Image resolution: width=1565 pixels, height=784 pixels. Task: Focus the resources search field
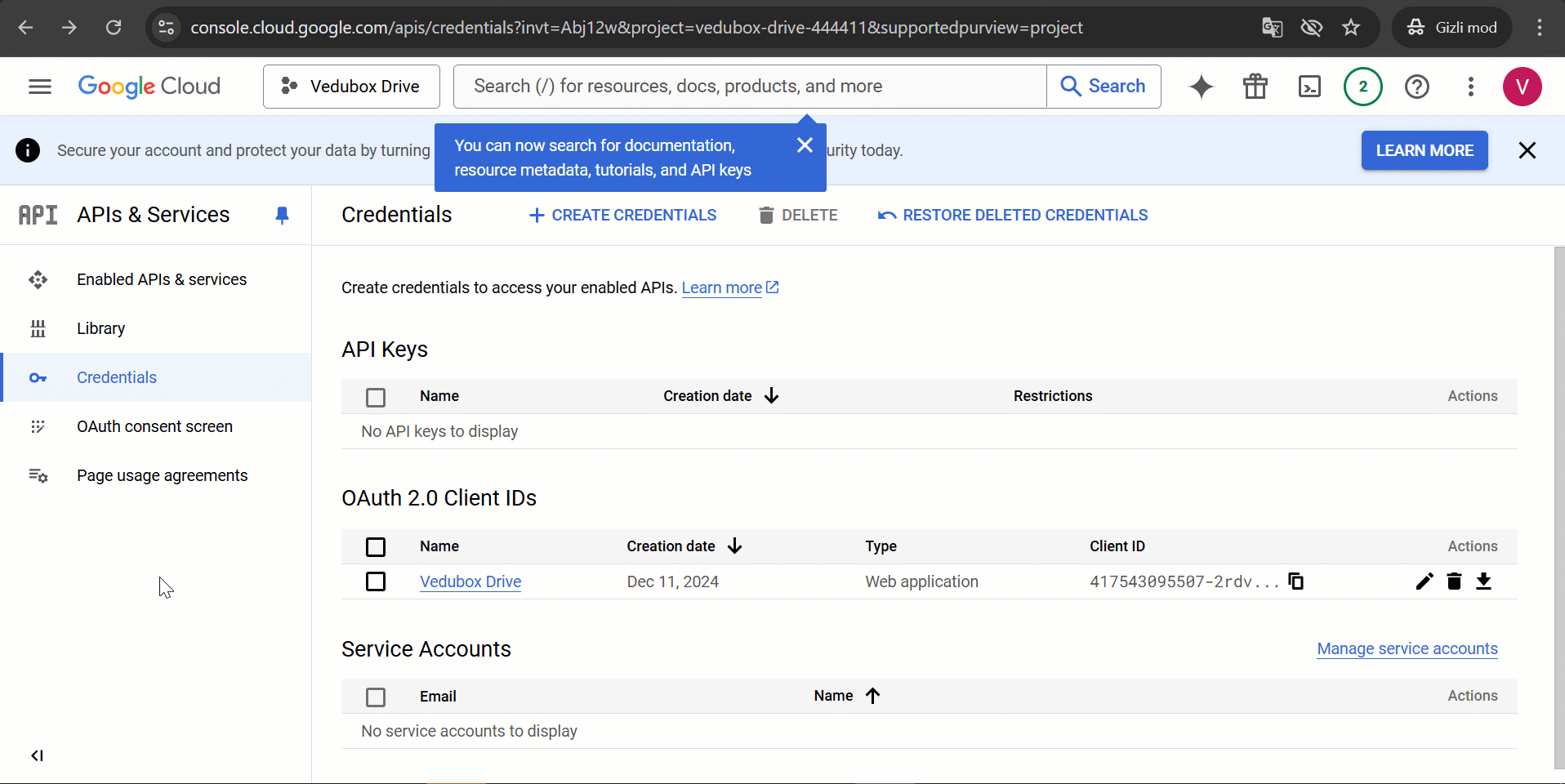coord(749,87)
